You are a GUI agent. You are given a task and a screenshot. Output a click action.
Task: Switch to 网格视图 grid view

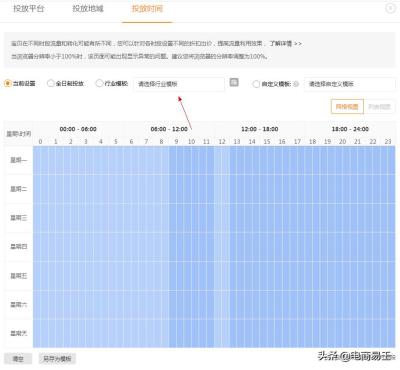coord(347,107)
